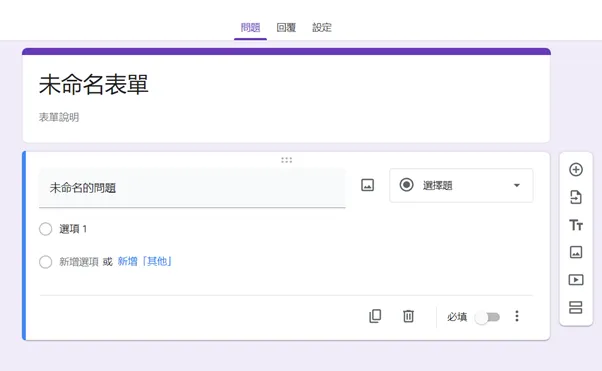Viewport: 602px width, 371px height.
Task: Switch to the 問題 tab
Action: (x=250, y=28)
